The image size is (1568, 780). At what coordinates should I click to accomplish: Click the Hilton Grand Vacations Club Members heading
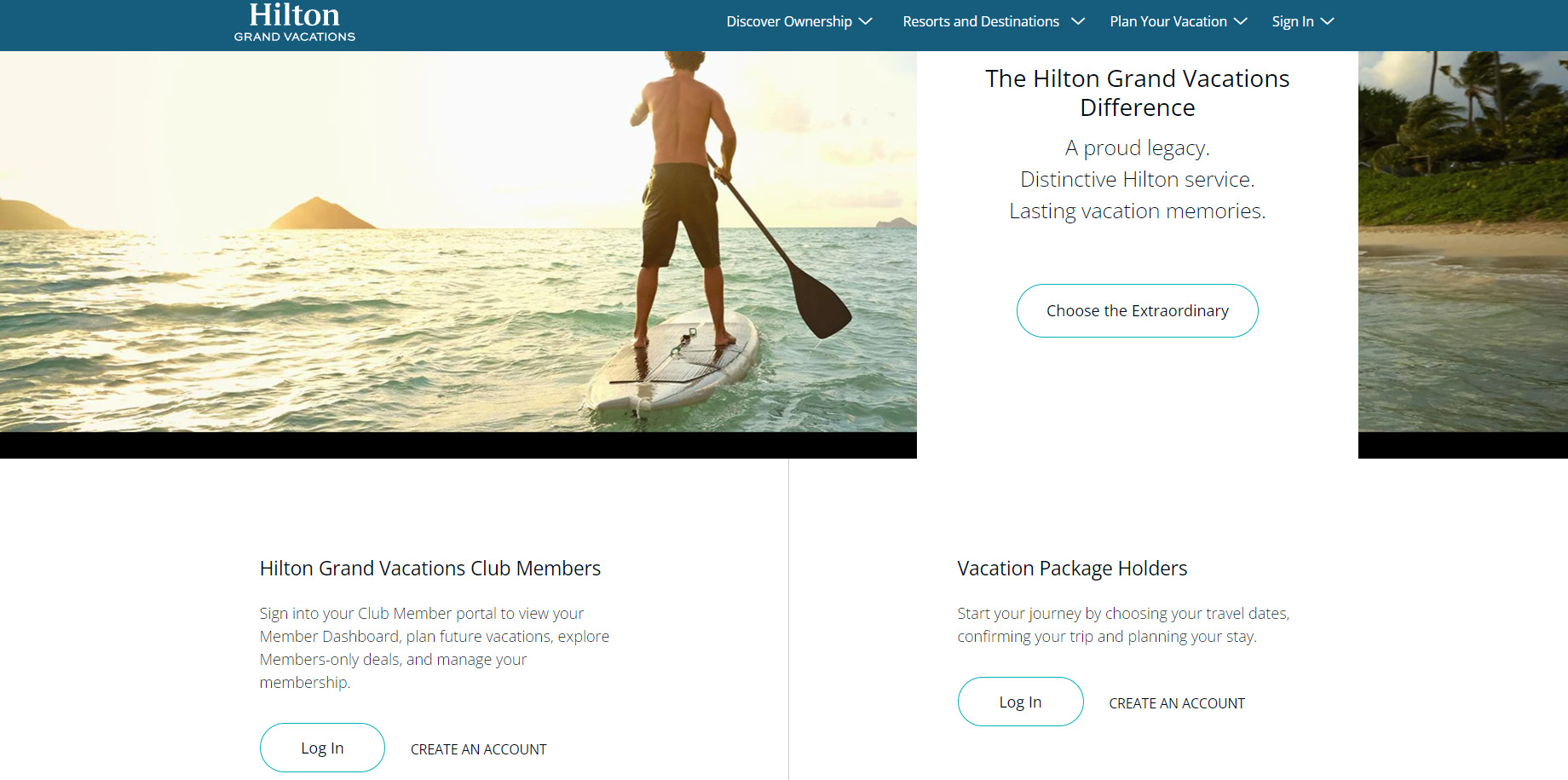(430, 569)
